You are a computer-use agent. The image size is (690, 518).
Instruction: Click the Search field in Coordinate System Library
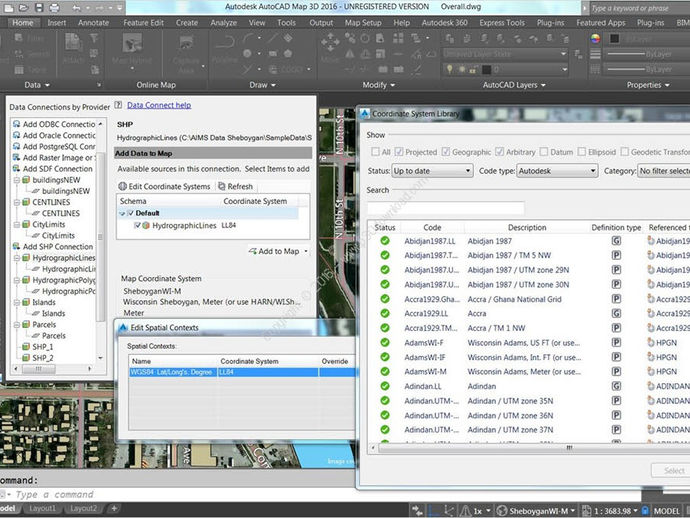pos(445,208)
